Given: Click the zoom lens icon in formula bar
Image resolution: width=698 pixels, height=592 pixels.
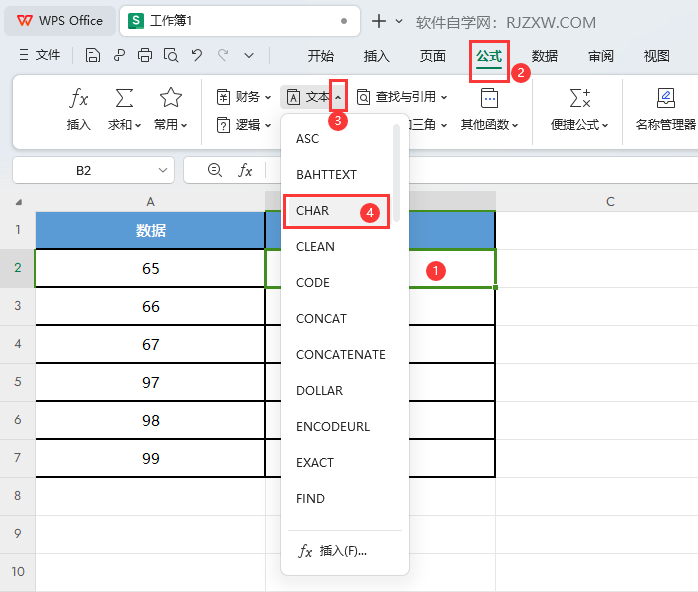Looking at the screenshot, I should [215, 170].
